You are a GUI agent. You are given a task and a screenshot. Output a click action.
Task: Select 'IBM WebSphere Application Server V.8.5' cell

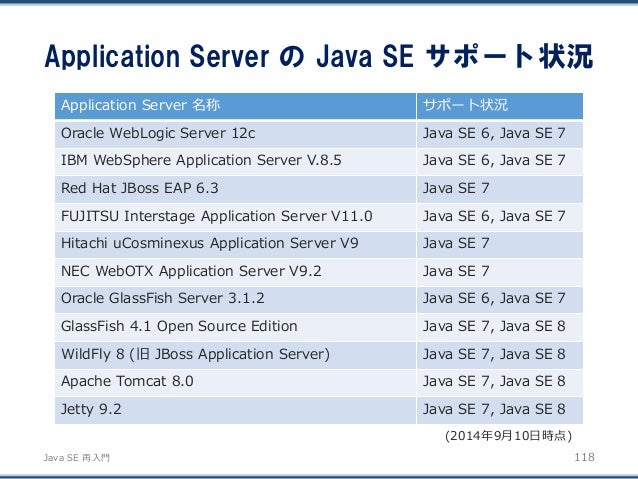pos(236,161)
